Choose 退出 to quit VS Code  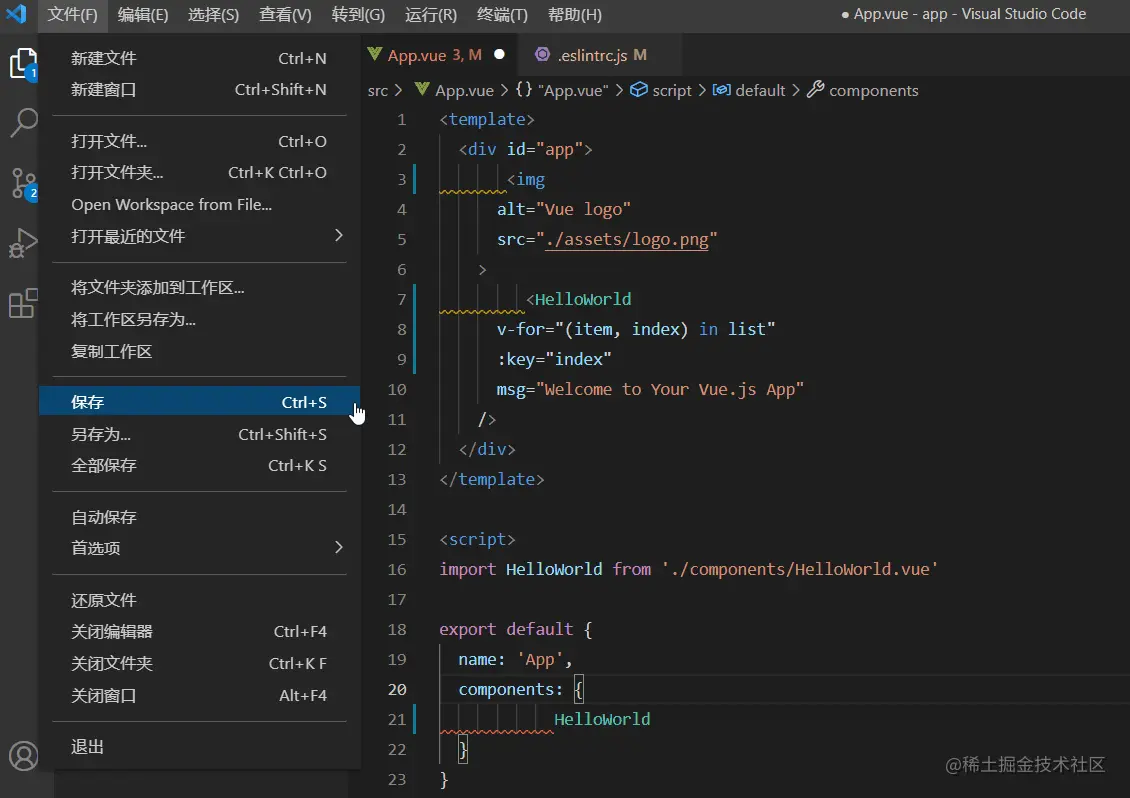(x=200, y=747)
